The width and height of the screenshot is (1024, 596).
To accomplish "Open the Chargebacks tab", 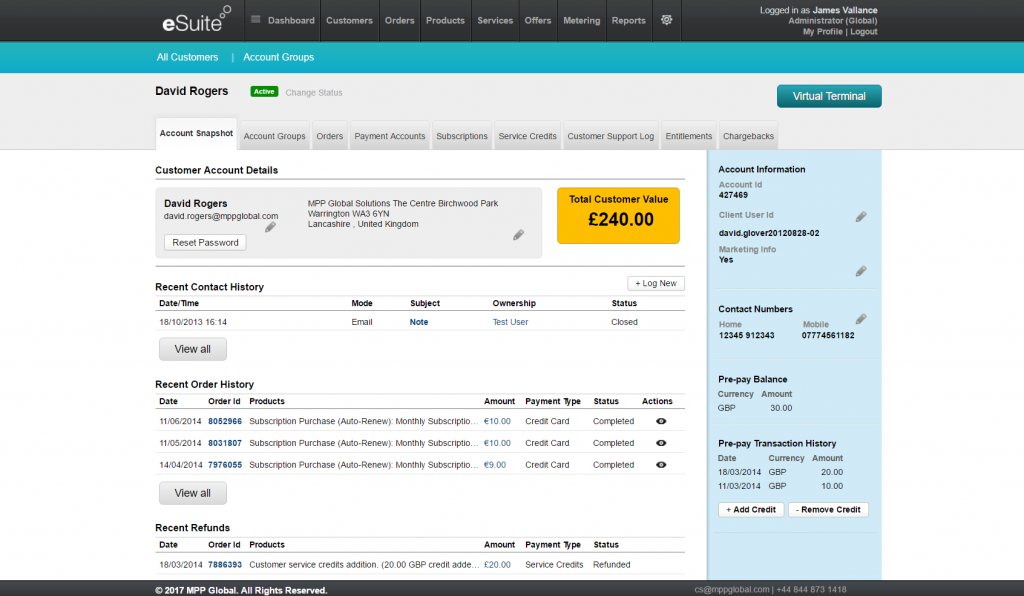I will [x=748, y=136].
